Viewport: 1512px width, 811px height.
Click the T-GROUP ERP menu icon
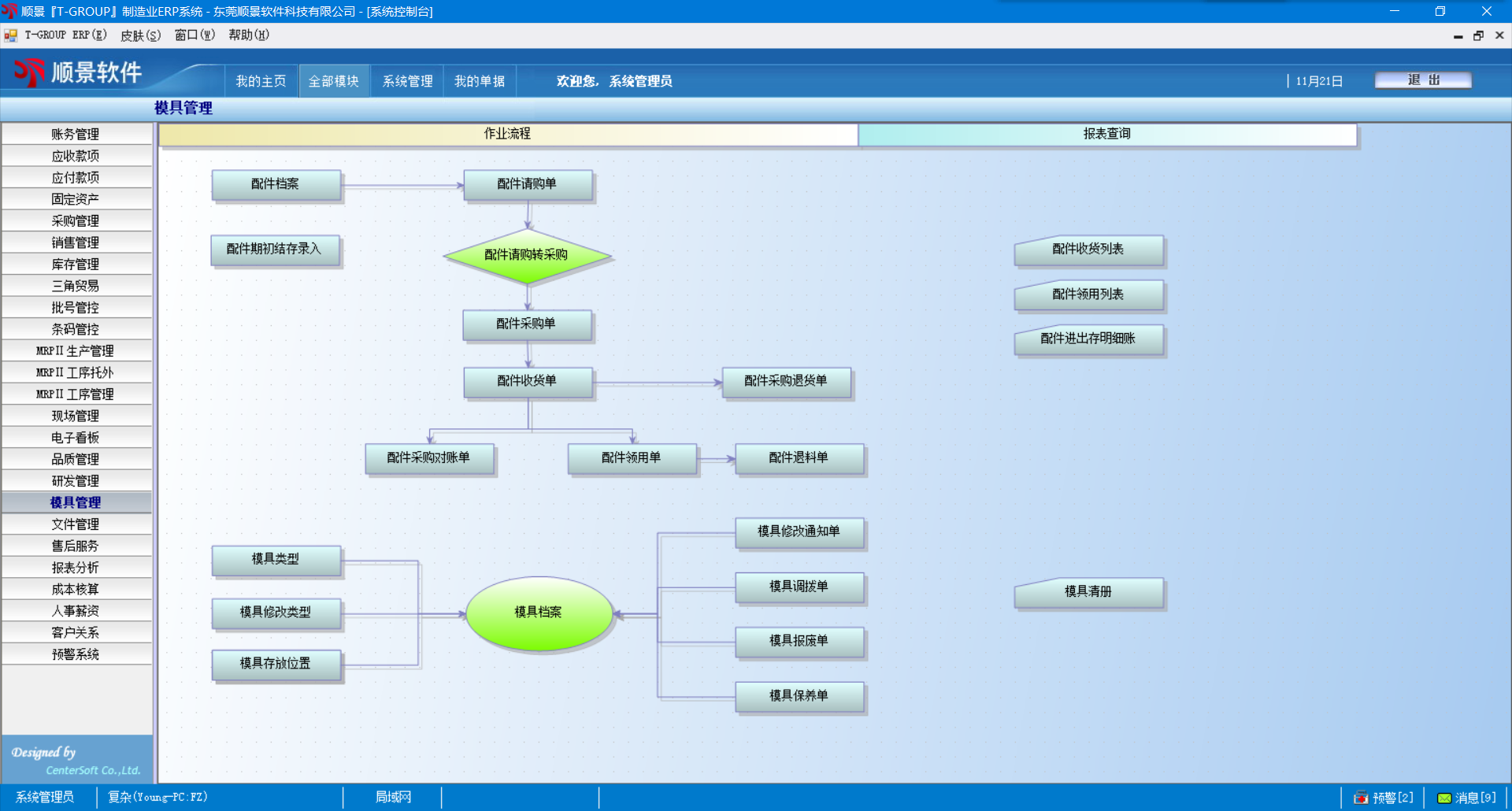point(11,35)
